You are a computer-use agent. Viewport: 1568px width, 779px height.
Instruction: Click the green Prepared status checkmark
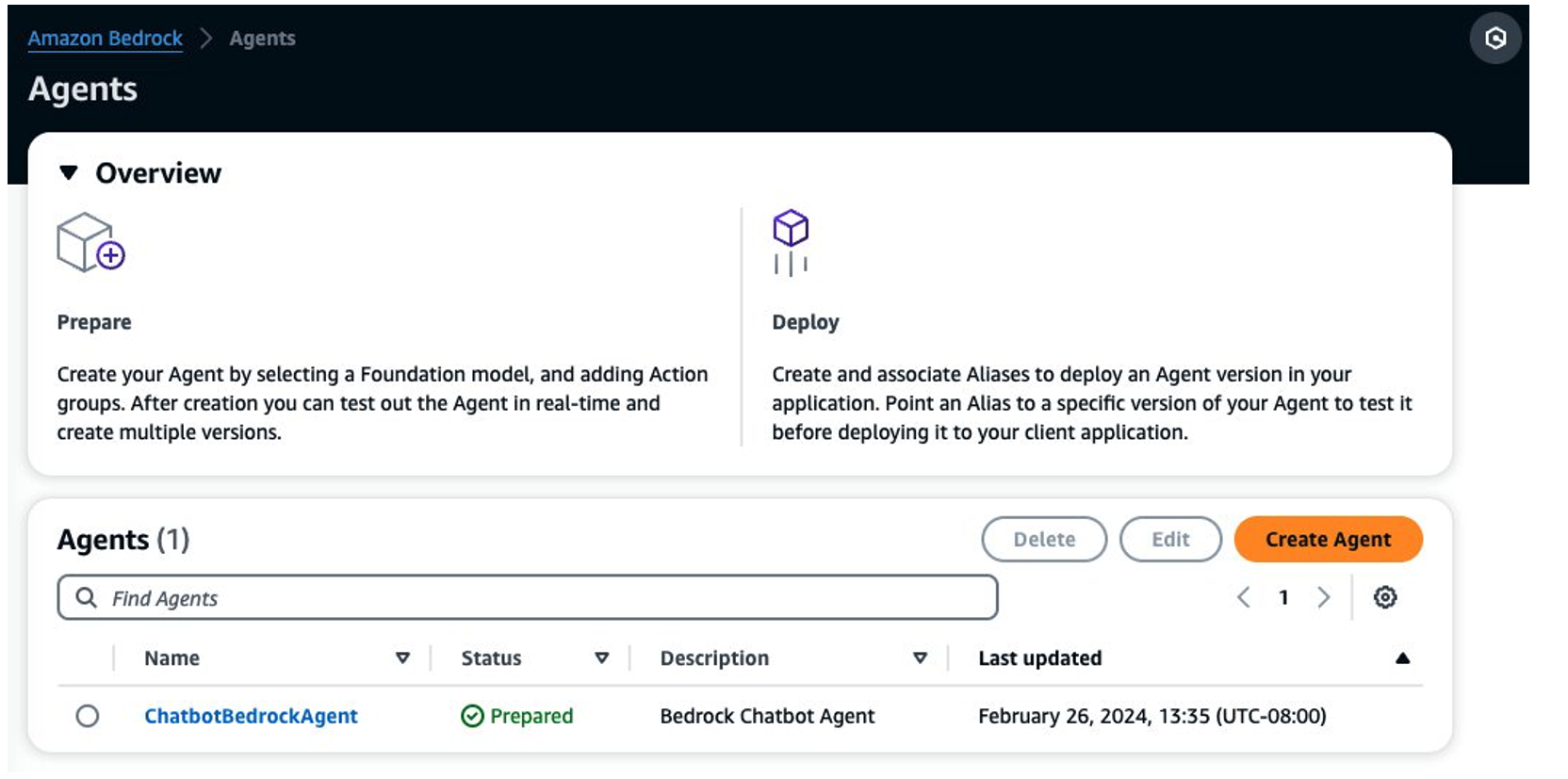coord(472,717)
